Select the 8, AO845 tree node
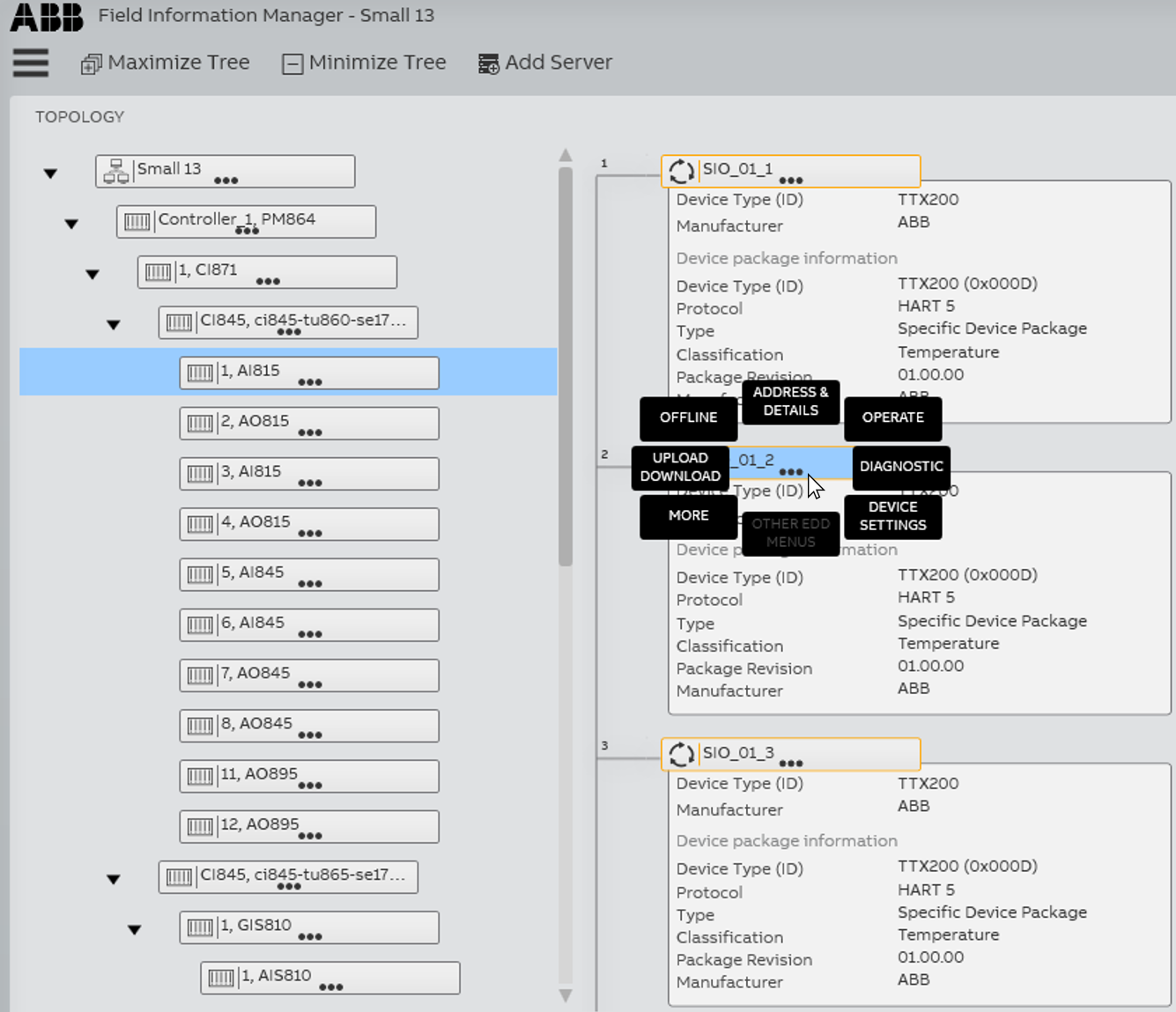Viewport: 1176px width, 1012px height. [309, 725]
